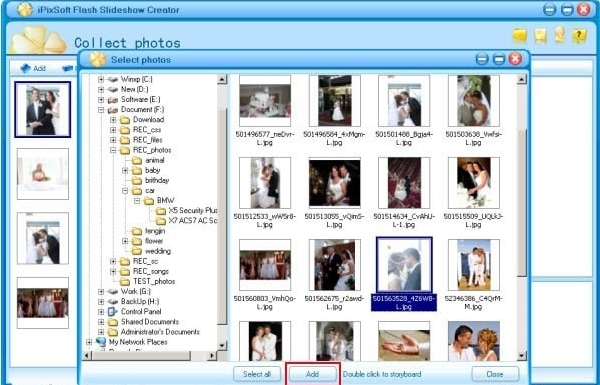
Task: Select the bridesmaids storyboard thumbnail in main window
Action: (x=43, y=303)
